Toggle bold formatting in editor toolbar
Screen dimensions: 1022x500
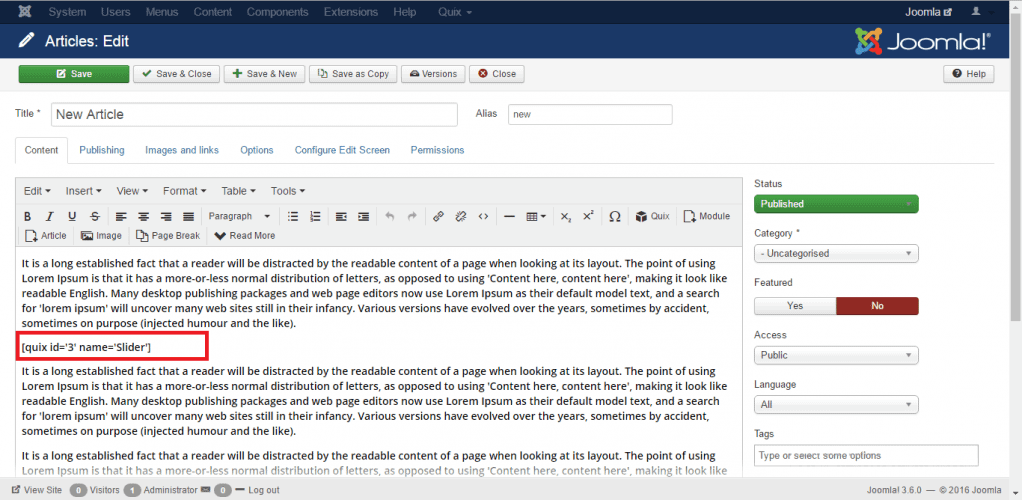coord(28,216)
